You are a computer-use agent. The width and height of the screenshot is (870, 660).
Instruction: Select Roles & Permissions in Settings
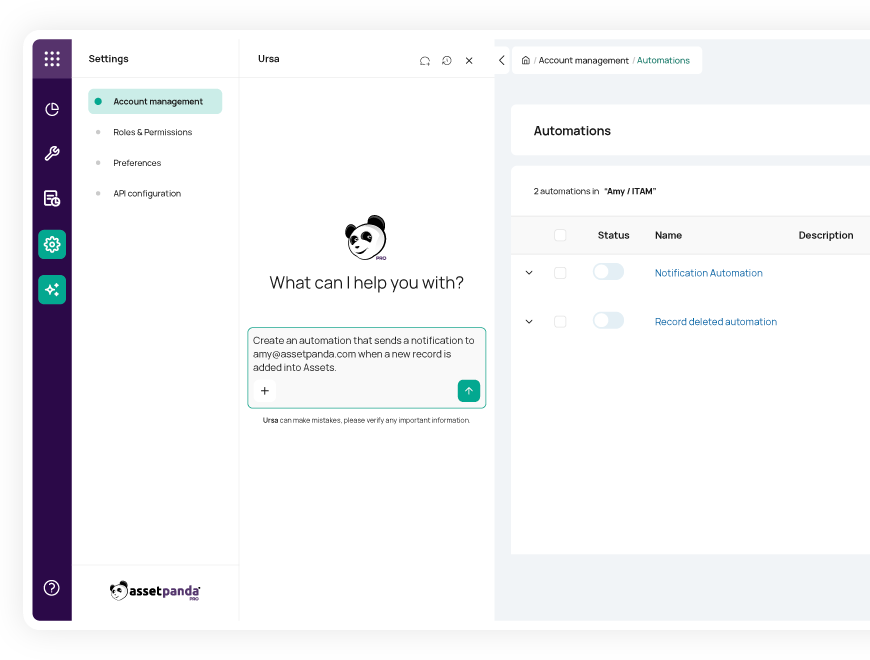click(152, 132)
